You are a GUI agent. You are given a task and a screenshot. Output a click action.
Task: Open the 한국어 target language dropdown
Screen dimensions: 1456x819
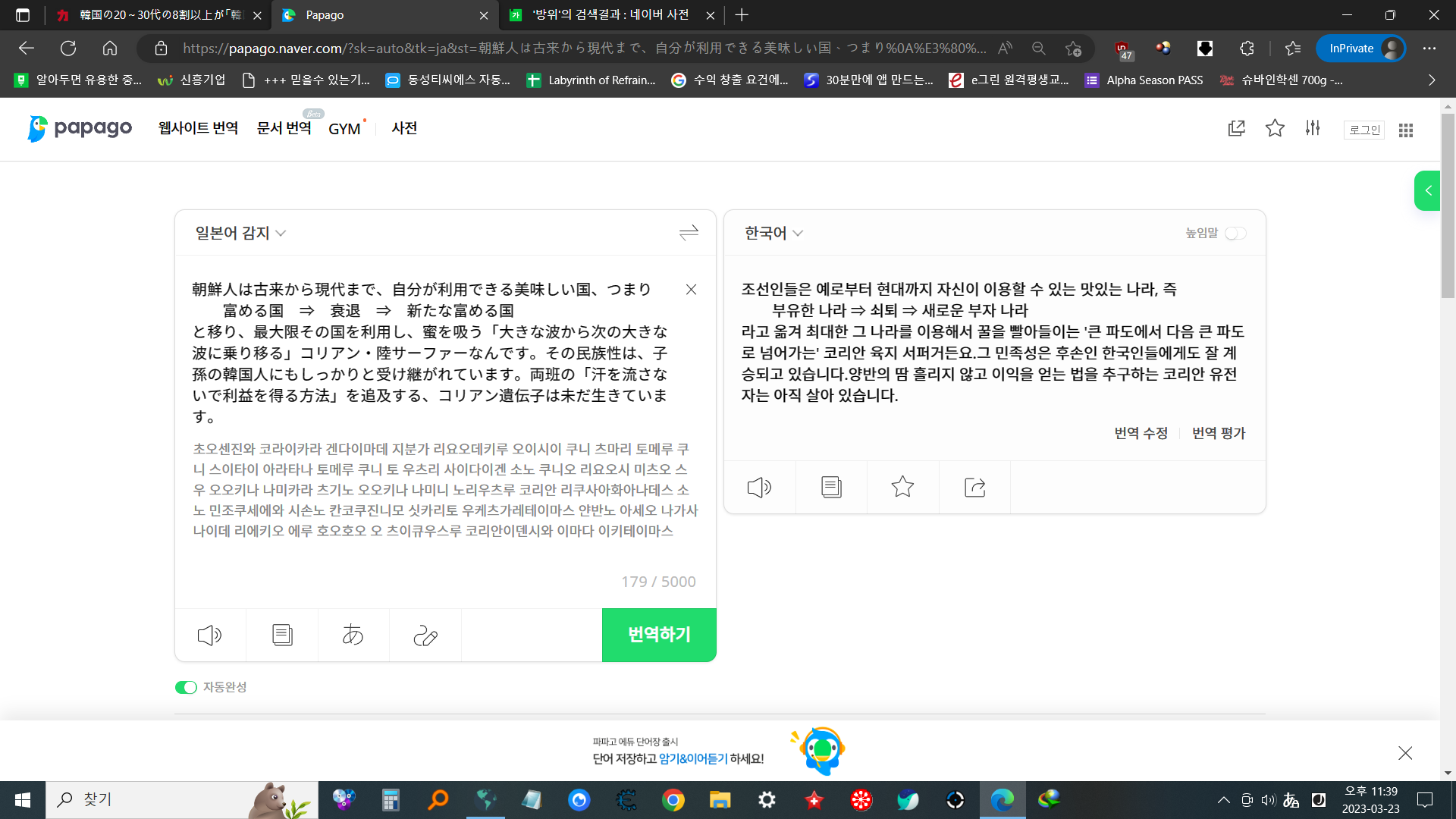point(773,233)
